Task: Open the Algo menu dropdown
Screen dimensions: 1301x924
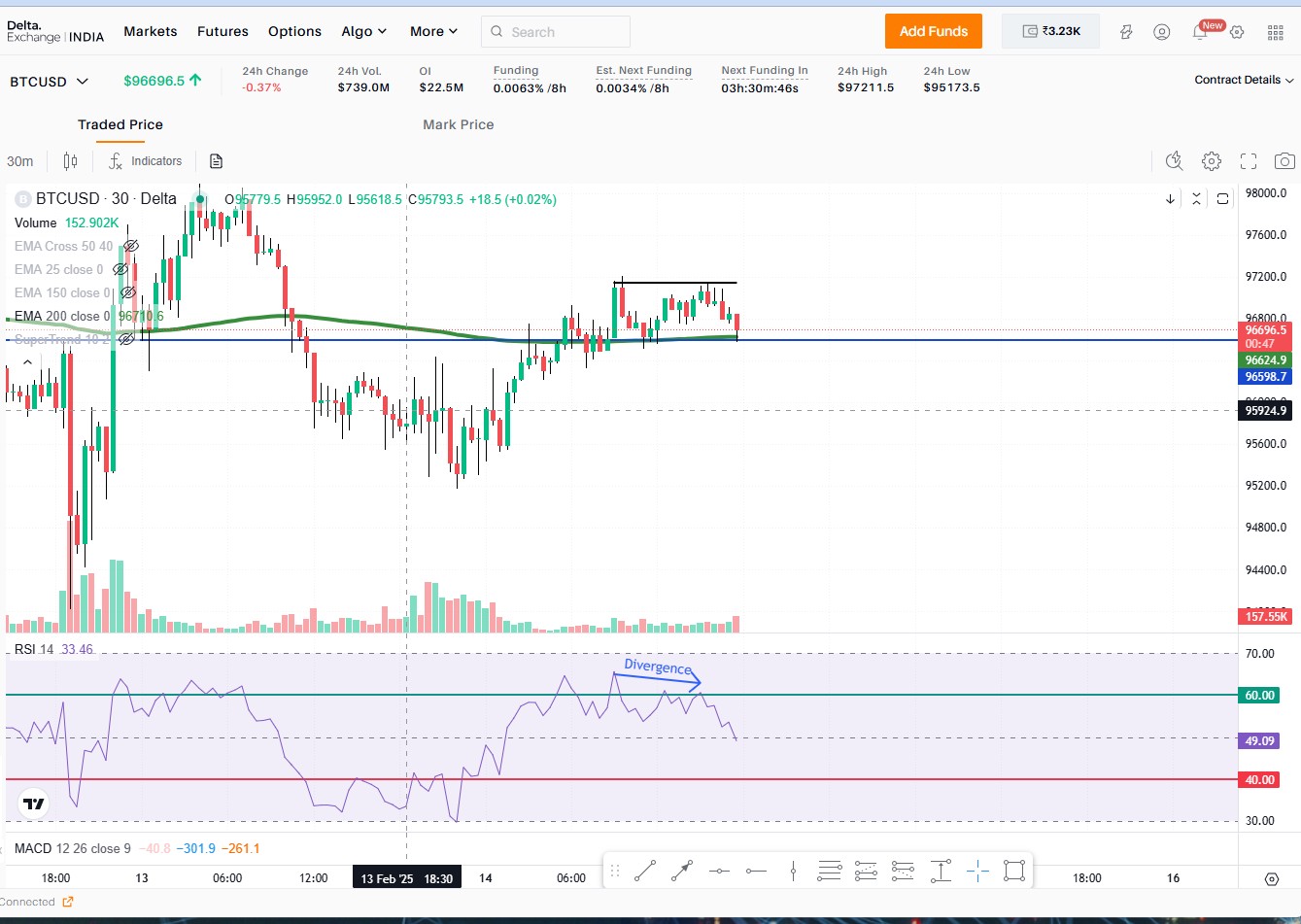Action: coord(363,31)
